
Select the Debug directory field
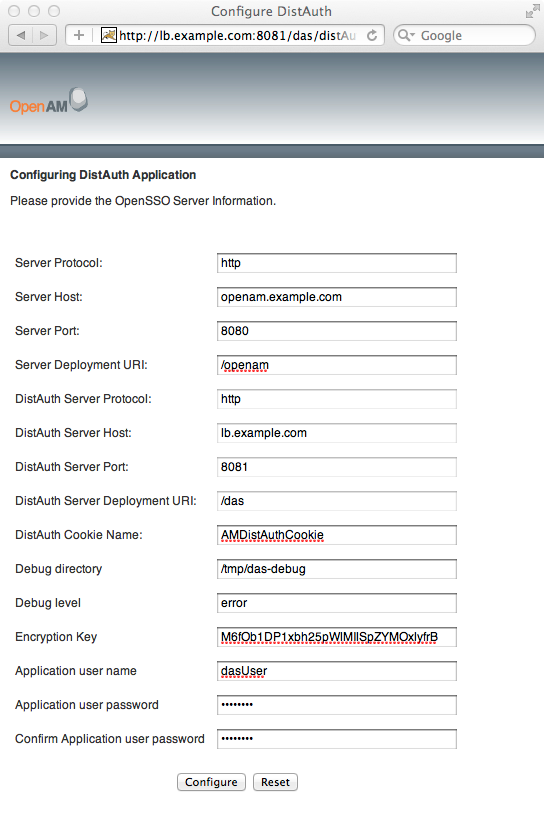click(x=336, y=569)
